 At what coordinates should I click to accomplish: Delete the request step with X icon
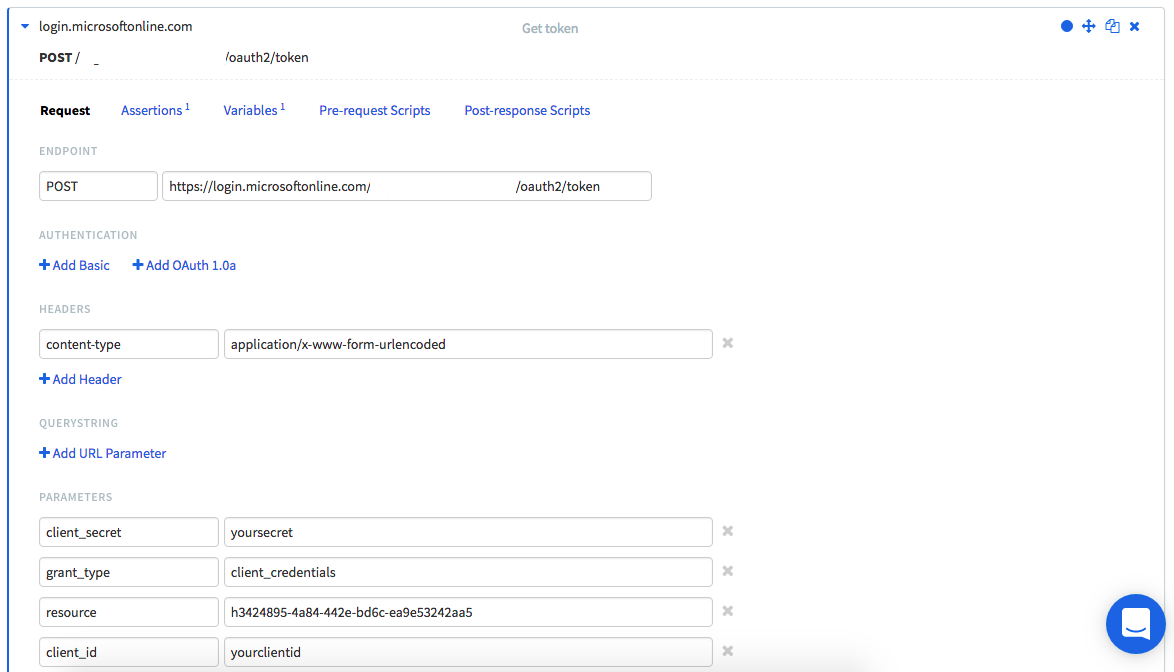[1135, 26]
